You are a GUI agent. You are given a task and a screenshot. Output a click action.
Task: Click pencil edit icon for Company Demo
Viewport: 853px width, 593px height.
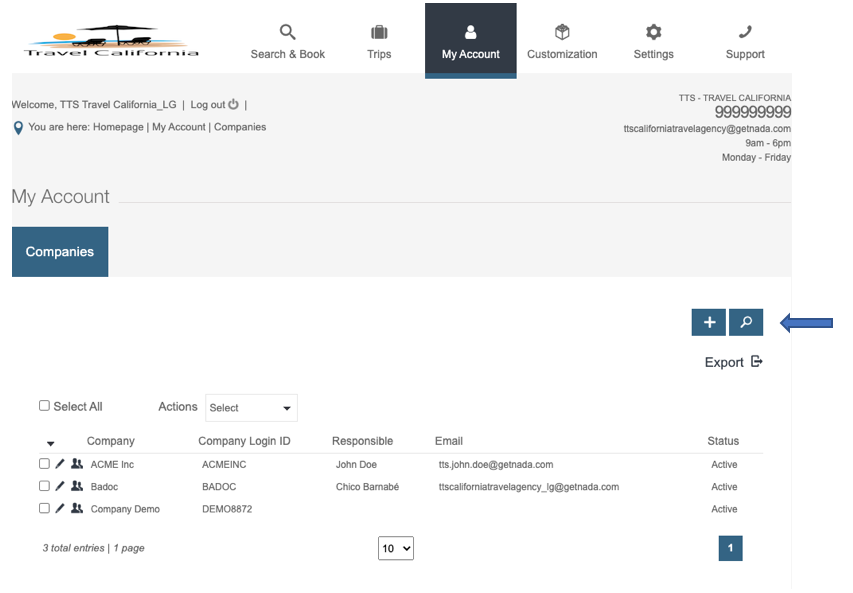click(60, 508)
